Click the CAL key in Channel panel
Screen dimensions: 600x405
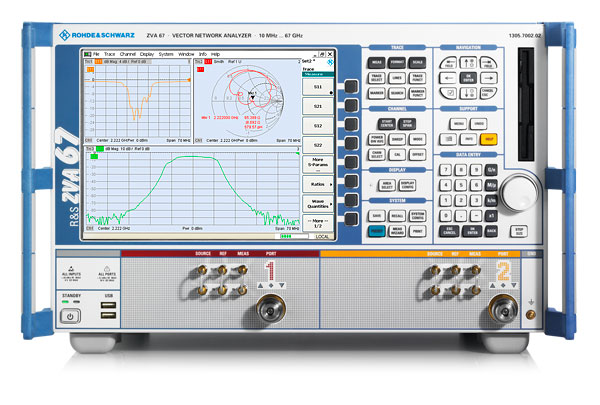(397, 154)
